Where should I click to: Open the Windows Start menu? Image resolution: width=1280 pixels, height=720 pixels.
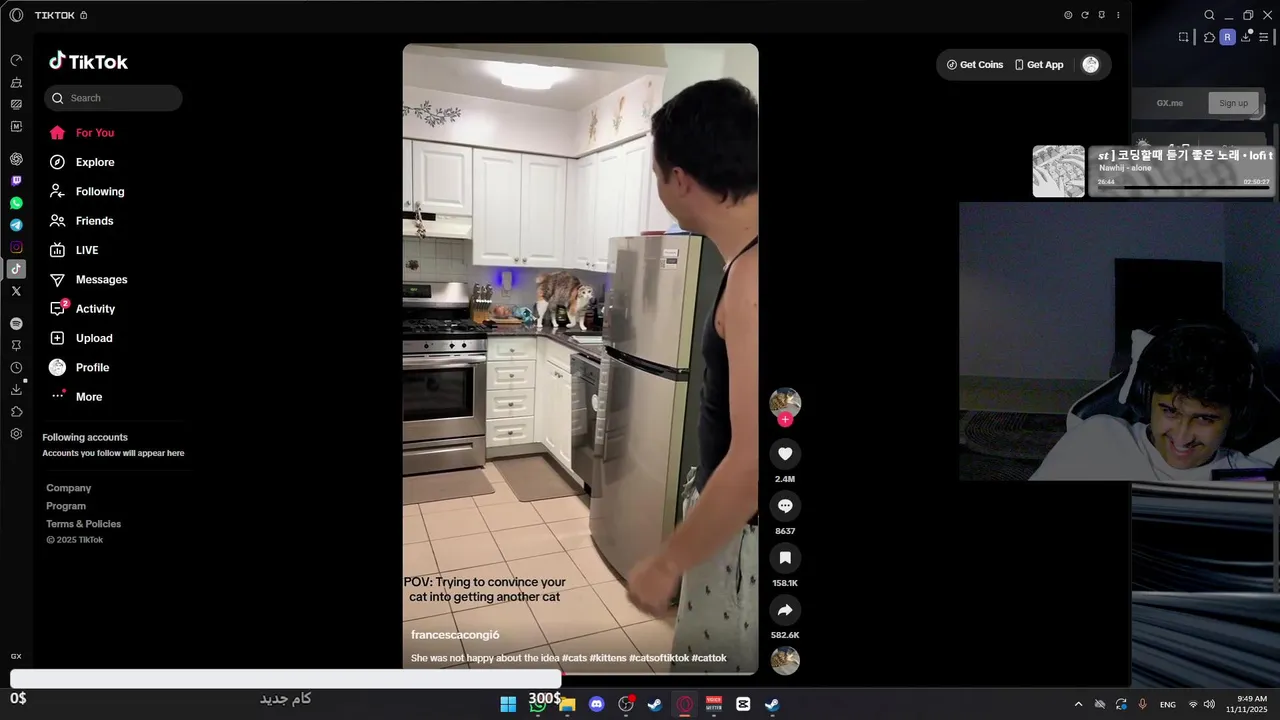coord(508,704)
